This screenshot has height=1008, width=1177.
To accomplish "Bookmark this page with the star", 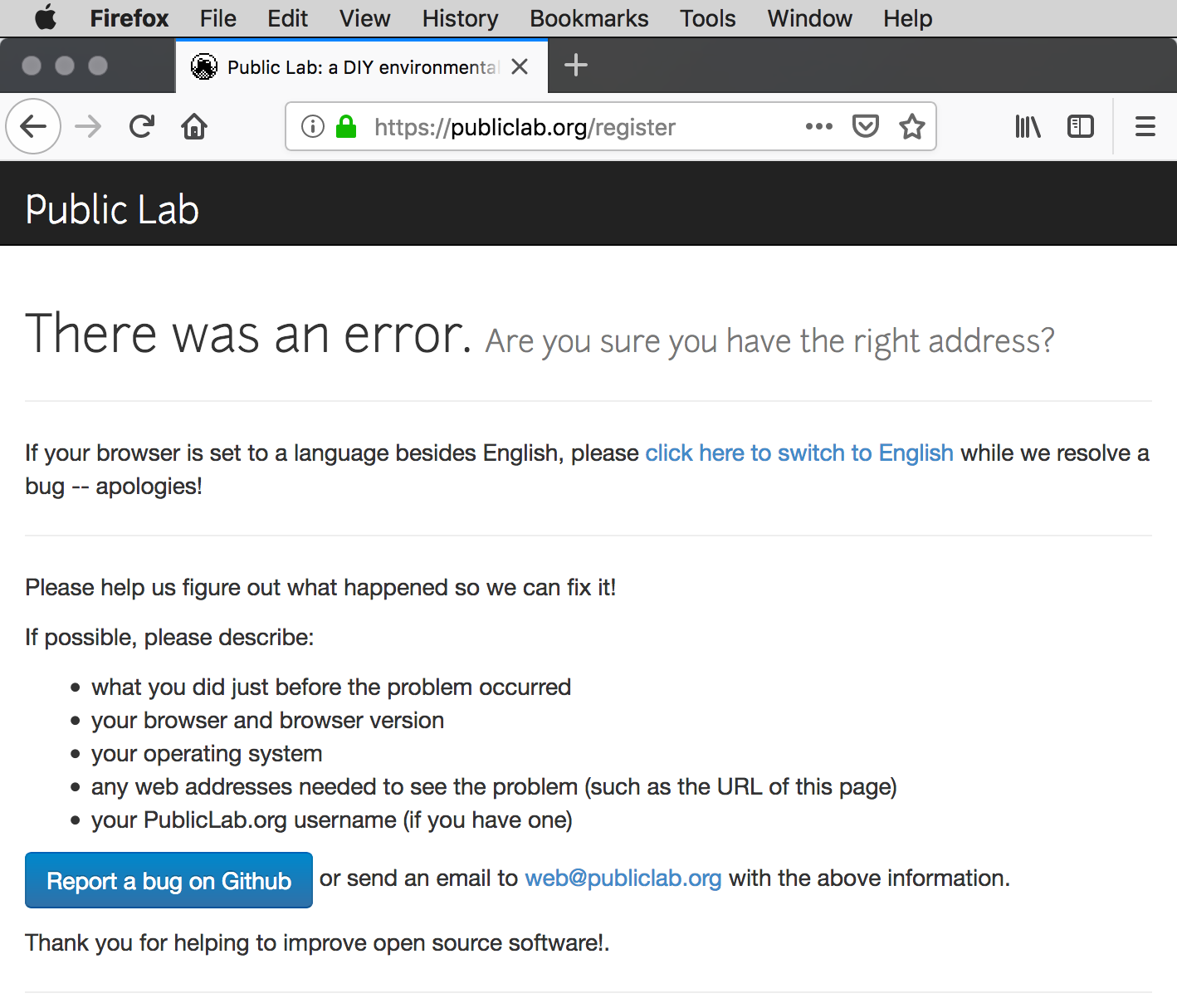I will [912, 126].
